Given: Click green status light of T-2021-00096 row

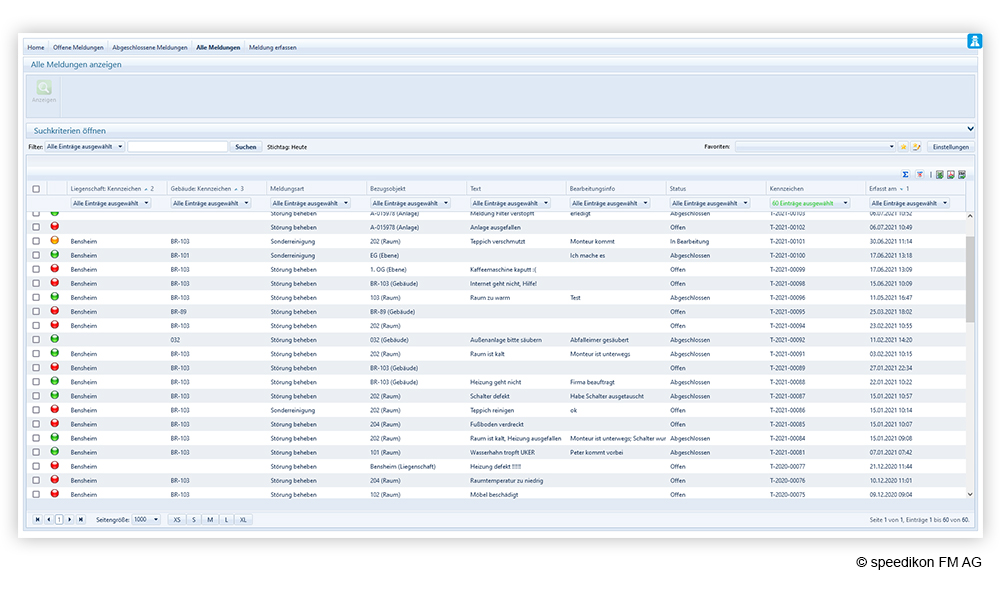Looking at the screenshot, I should pos(55,296).
